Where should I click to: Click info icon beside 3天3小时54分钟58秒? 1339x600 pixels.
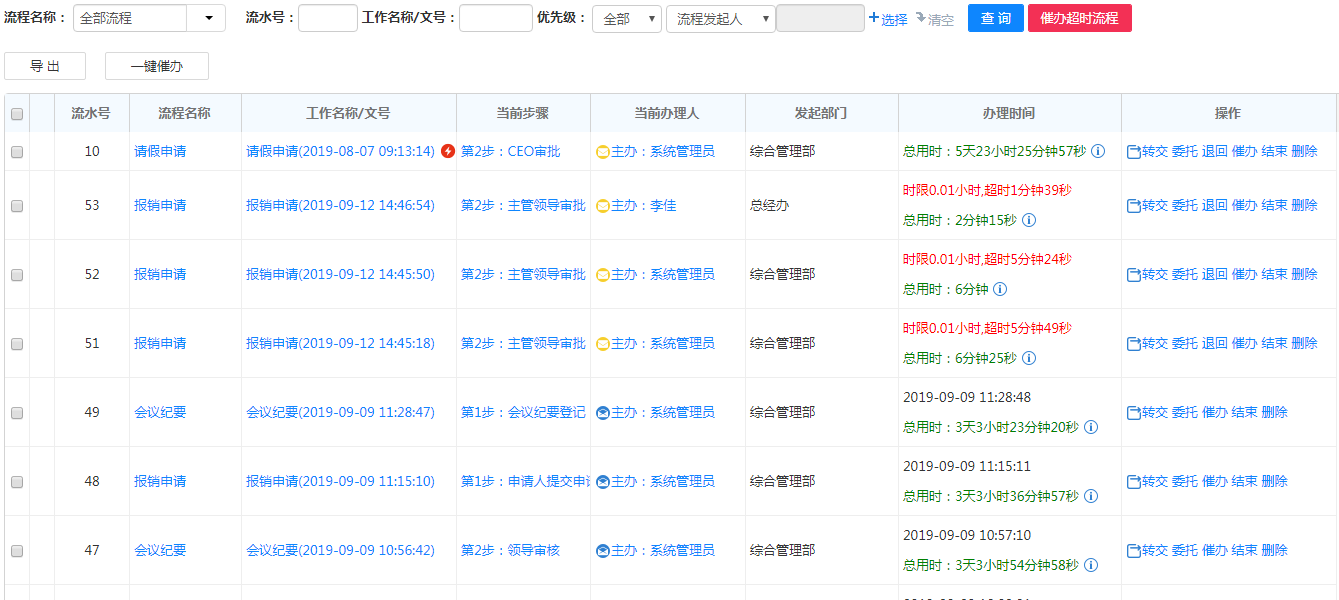1090,566
